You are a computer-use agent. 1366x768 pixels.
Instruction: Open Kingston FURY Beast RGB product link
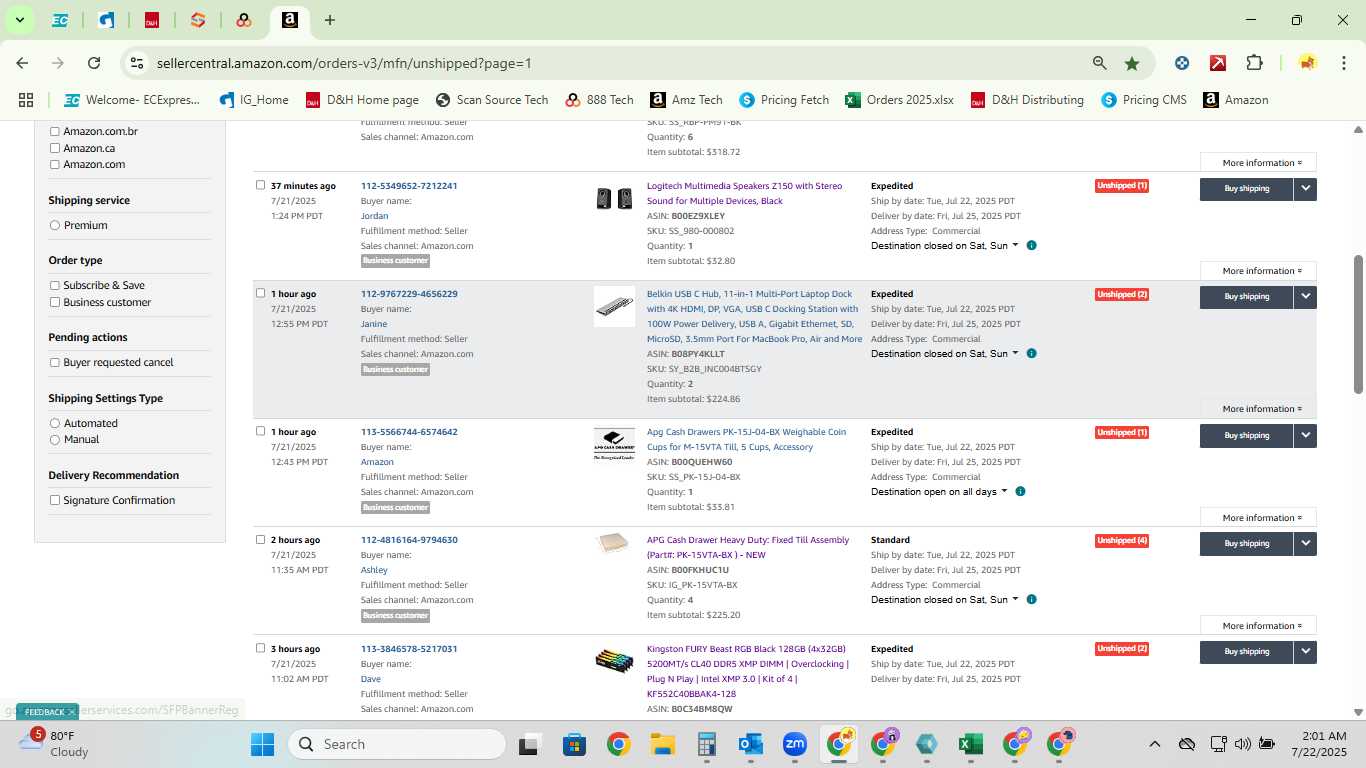click(747, 671)
